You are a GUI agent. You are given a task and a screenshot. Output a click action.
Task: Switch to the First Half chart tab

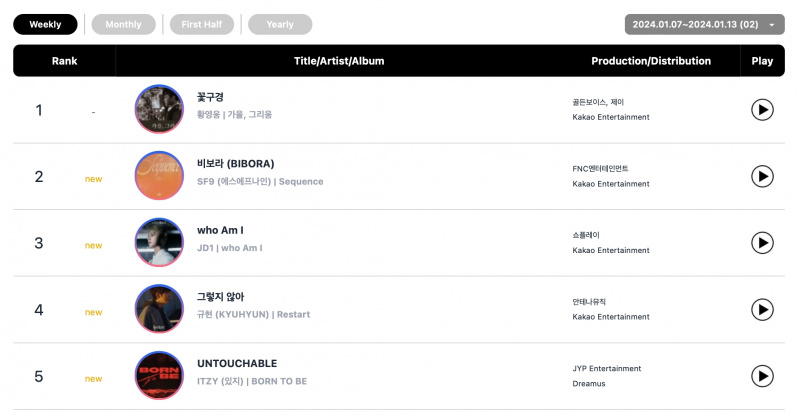(x=202, y=25)
